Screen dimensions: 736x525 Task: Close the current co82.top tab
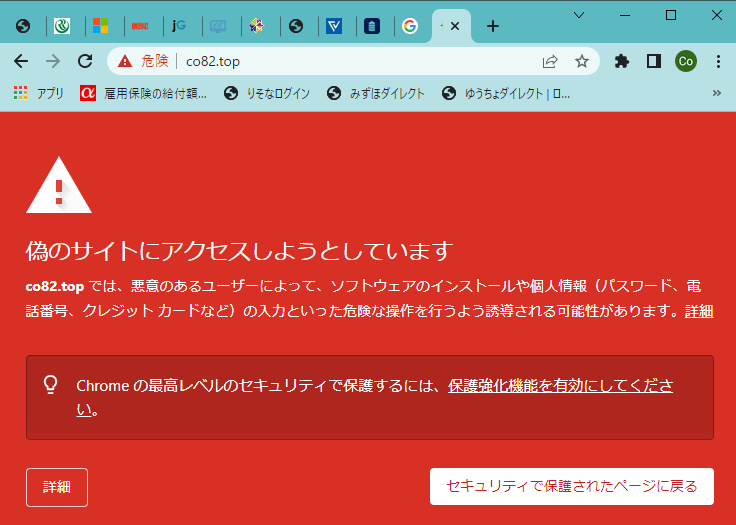454,26
